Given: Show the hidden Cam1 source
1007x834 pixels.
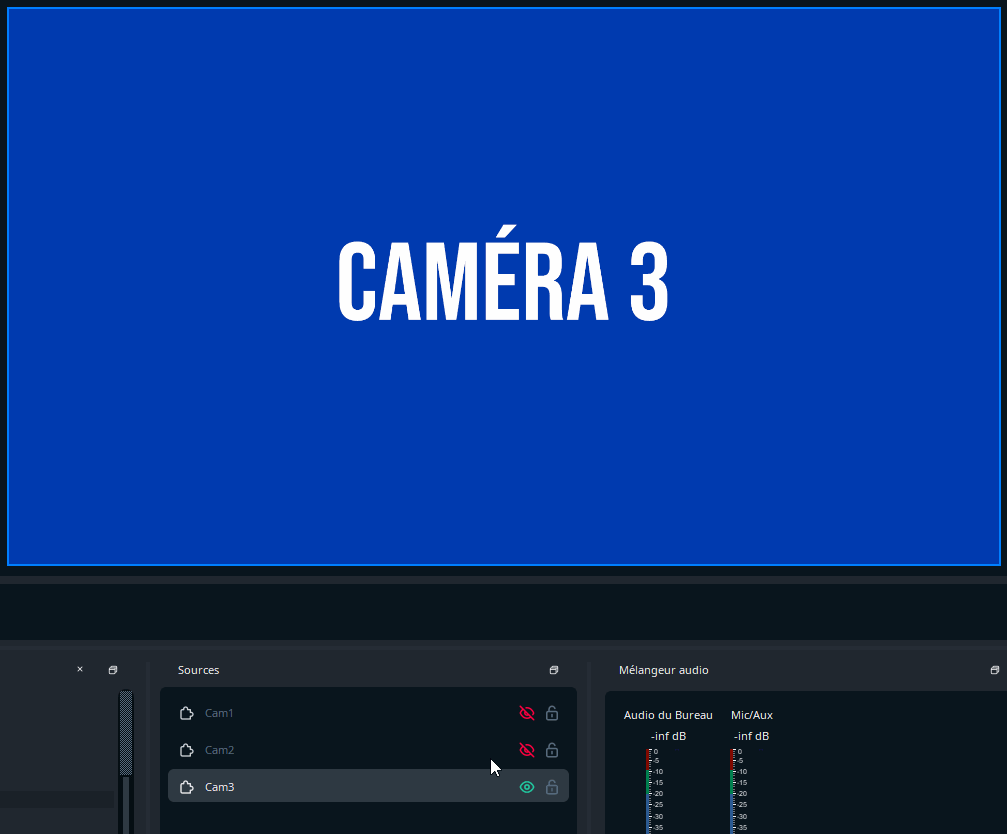Looking at the screenshot, I should tap(526, 713).
